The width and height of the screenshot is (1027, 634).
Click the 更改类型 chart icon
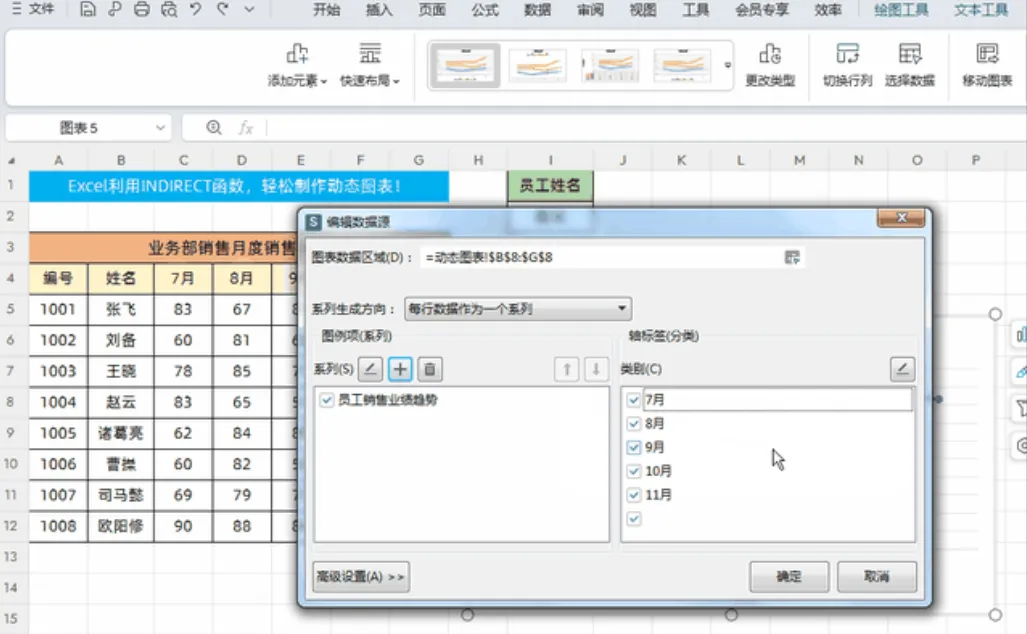770,65
